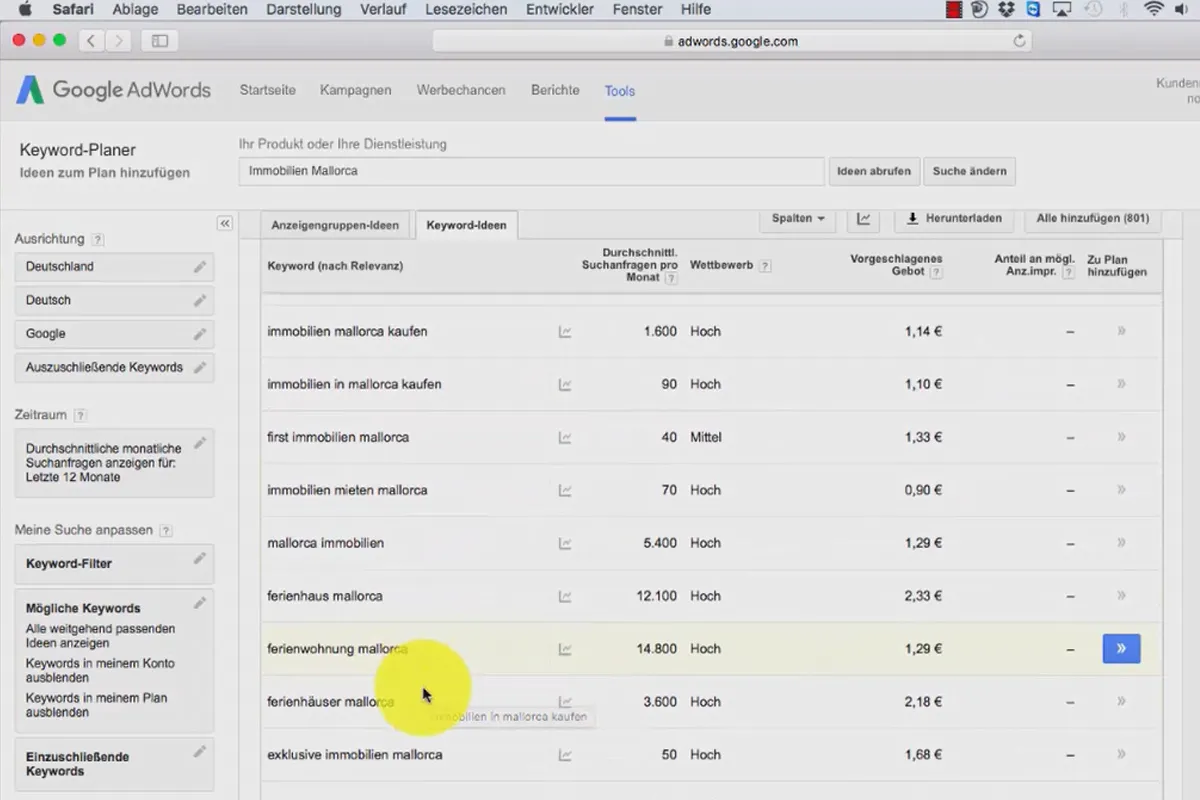Edit the Zeitraum date range pencil
1200x800 pixels.
(x=200, y=443)
